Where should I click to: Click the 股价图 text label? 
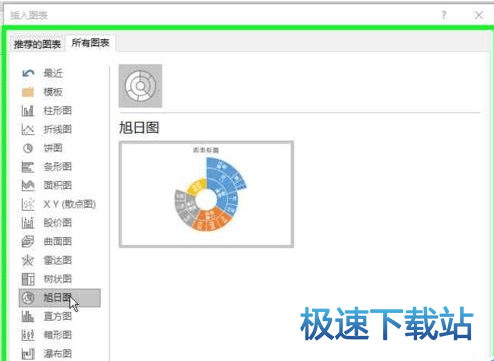tap(57, 223)
